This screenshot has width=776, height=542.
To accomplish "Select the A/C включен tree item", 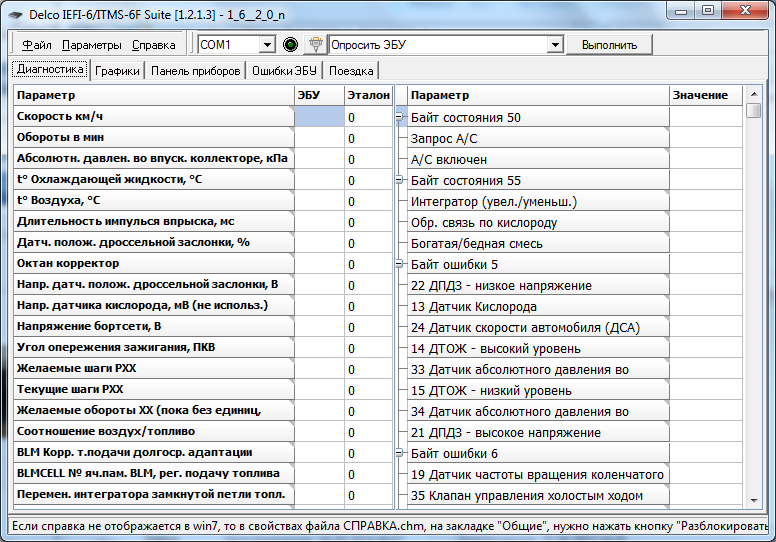I will coord(538,159).
